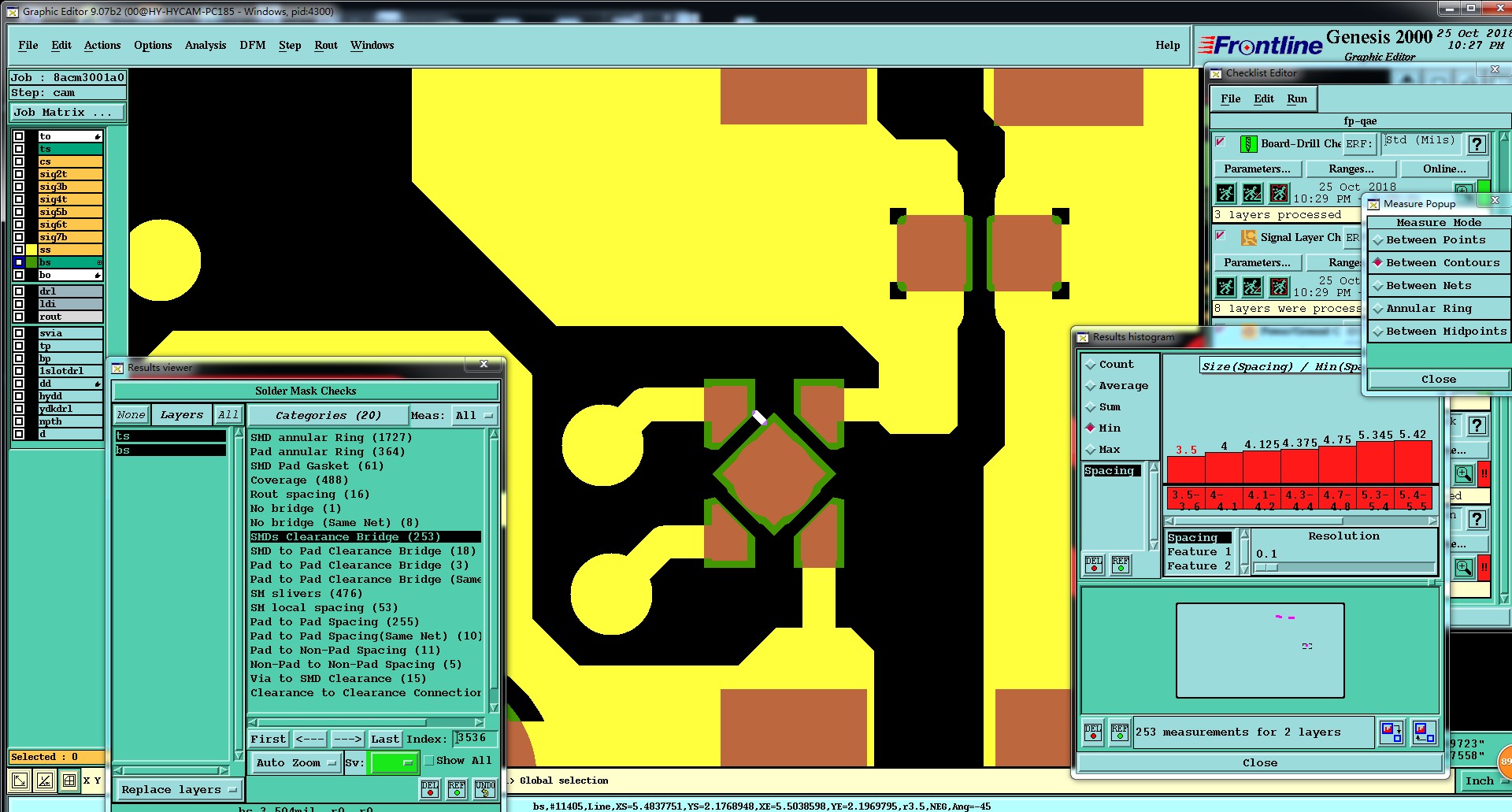Click the Board-Drill Checks green drill icon
1512x812 pixels.
coord(1248,144)
